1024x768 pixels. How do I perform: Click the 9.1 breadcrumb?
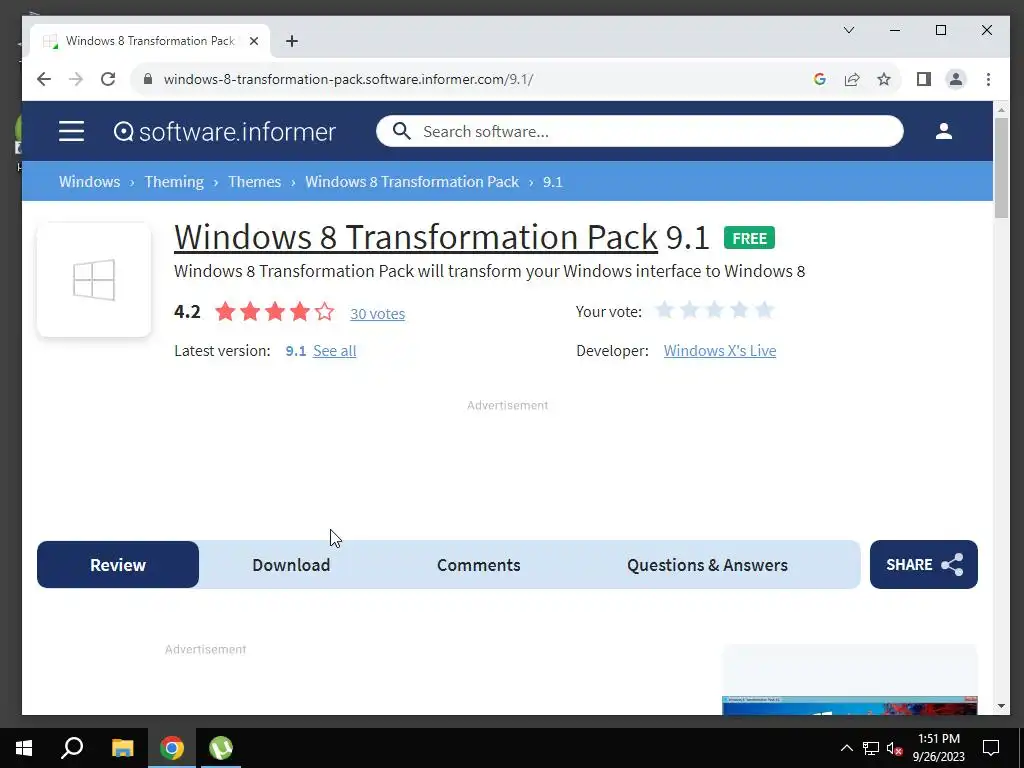(552, 182)
